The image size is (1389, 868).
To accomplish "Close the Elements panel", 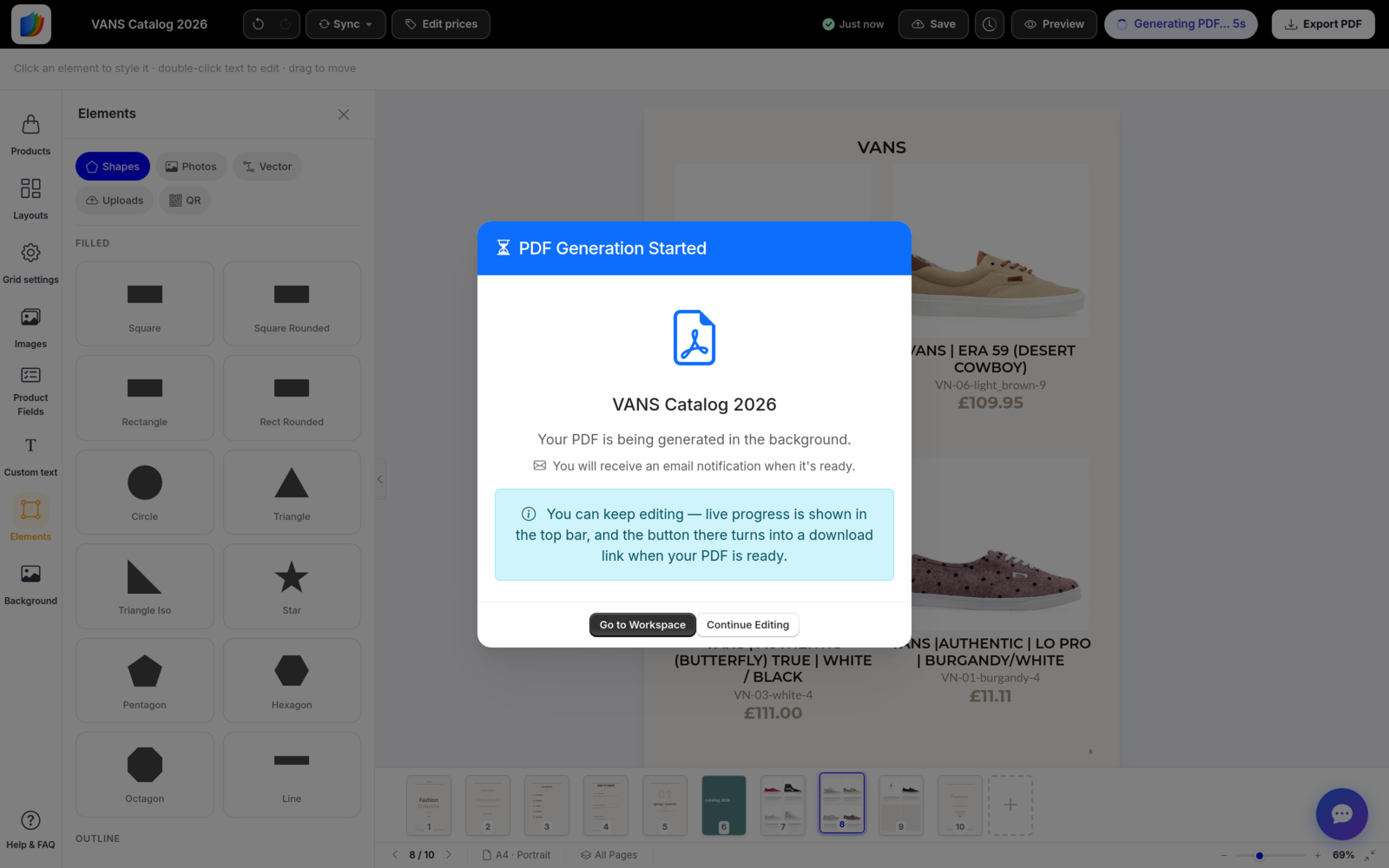I will (344, 115).
